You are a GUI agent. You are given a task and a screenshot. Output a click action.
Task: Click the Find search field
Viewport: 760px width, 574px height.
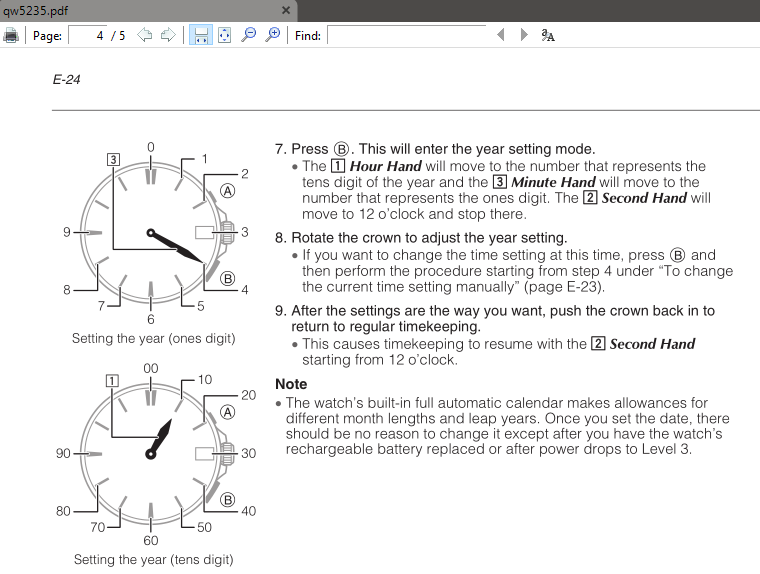pyautogui.click(x=407, y=35)
